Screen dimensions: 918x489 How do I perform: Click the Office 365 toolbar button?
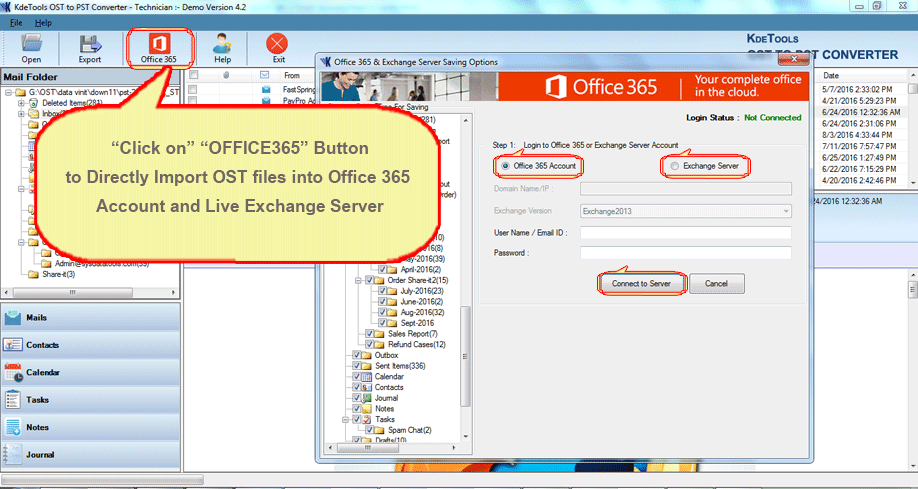(x=158, y=47)
